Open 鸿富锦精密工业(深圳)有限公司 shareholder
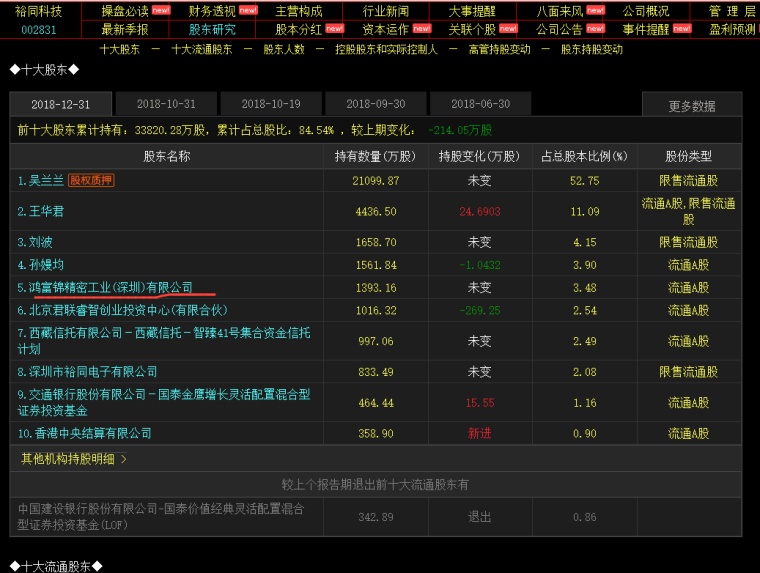Image resolution: width=760 pixels, height=573 pixels. pos(111,287)
